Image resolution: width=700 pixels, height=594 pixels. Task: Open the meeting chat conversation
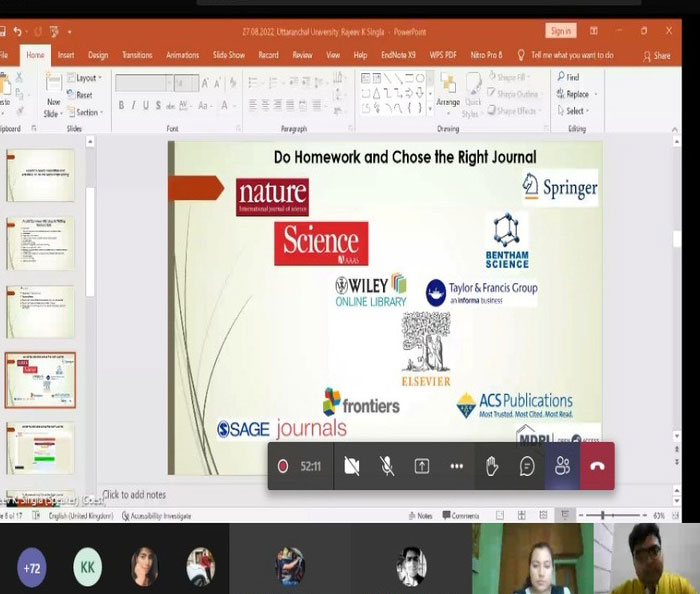[x=527, y=466]
